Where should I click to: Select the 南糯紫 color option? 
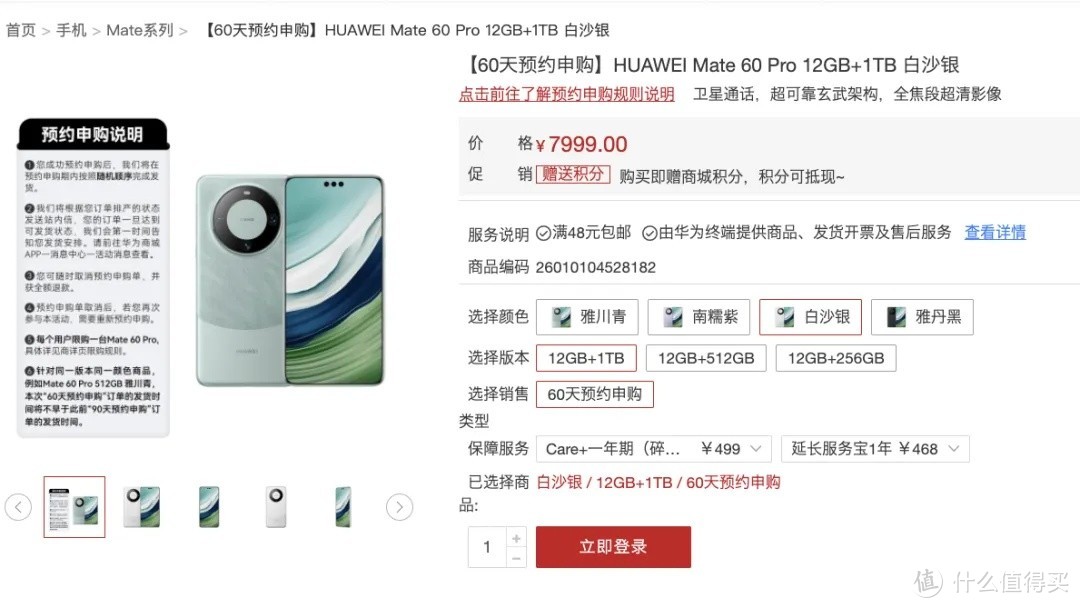[x=698, y=317]
